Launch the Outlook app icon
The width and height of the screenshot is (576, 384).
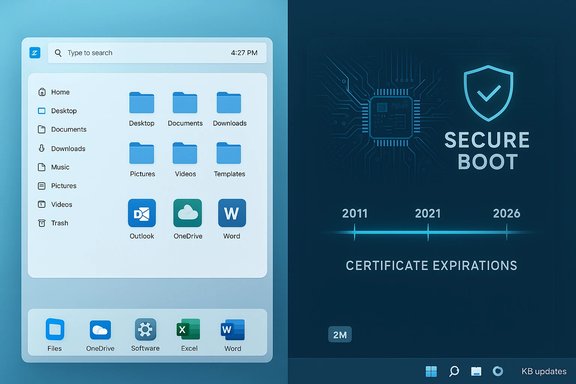pyautogui.click(x=142, y=213)
